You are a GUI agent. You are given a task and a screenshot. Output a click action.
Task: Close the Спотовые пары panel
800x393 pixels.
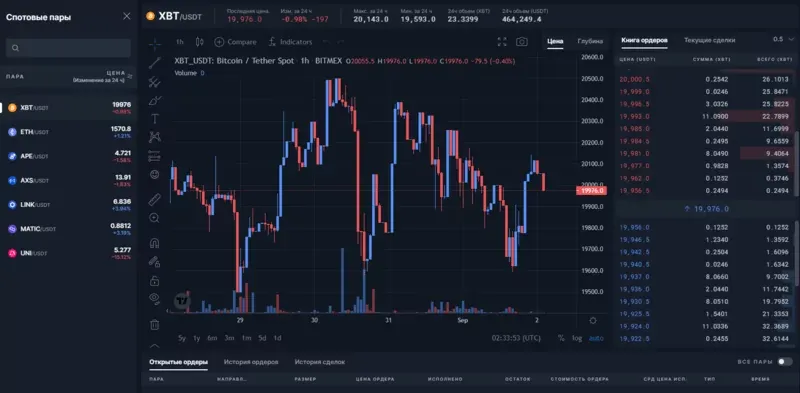coord(127,16)
